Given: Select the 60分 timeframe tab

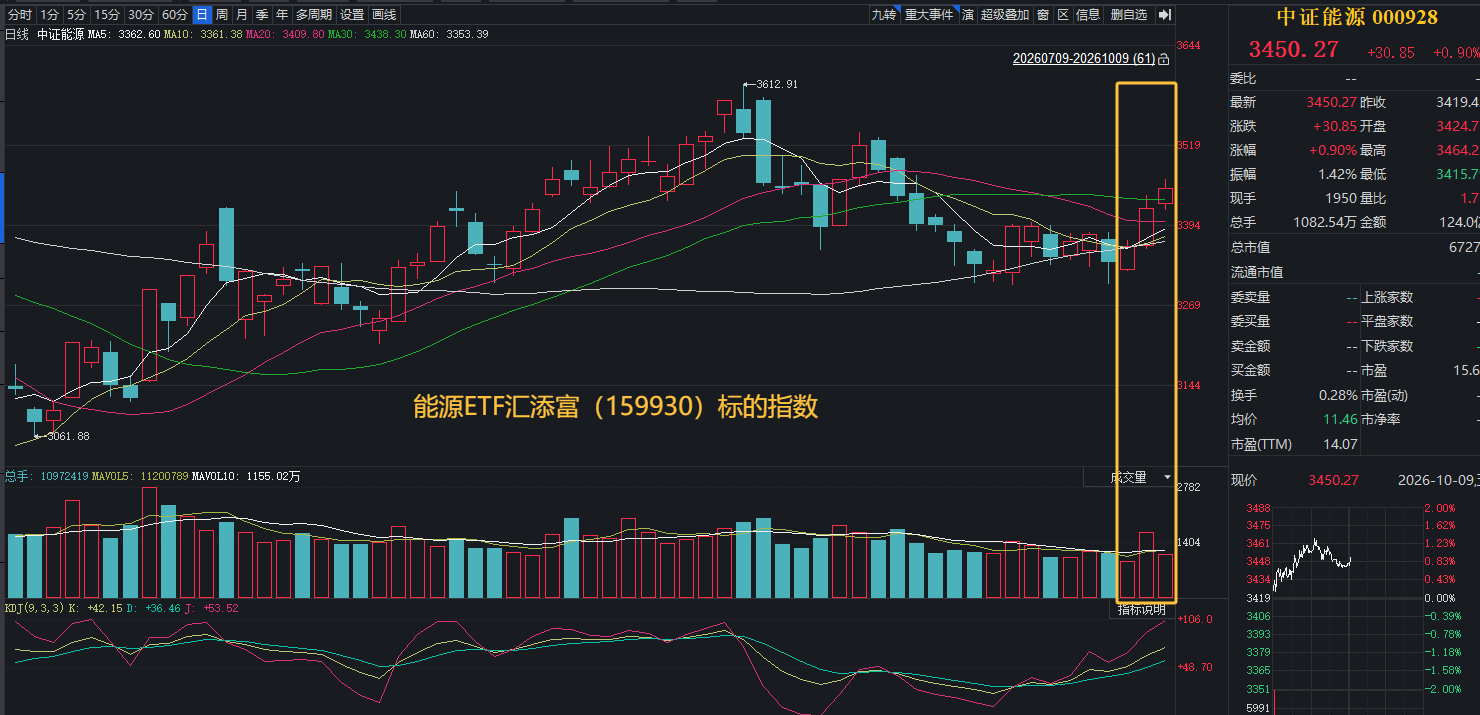Looking at the screenshot, I should [x=174, y=15].
